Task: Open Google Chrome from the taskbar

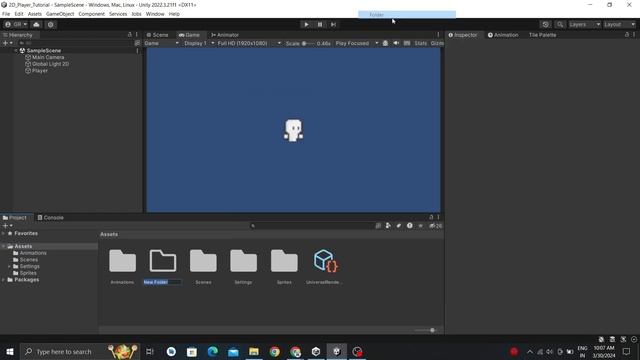Action: tap(275, 351)
